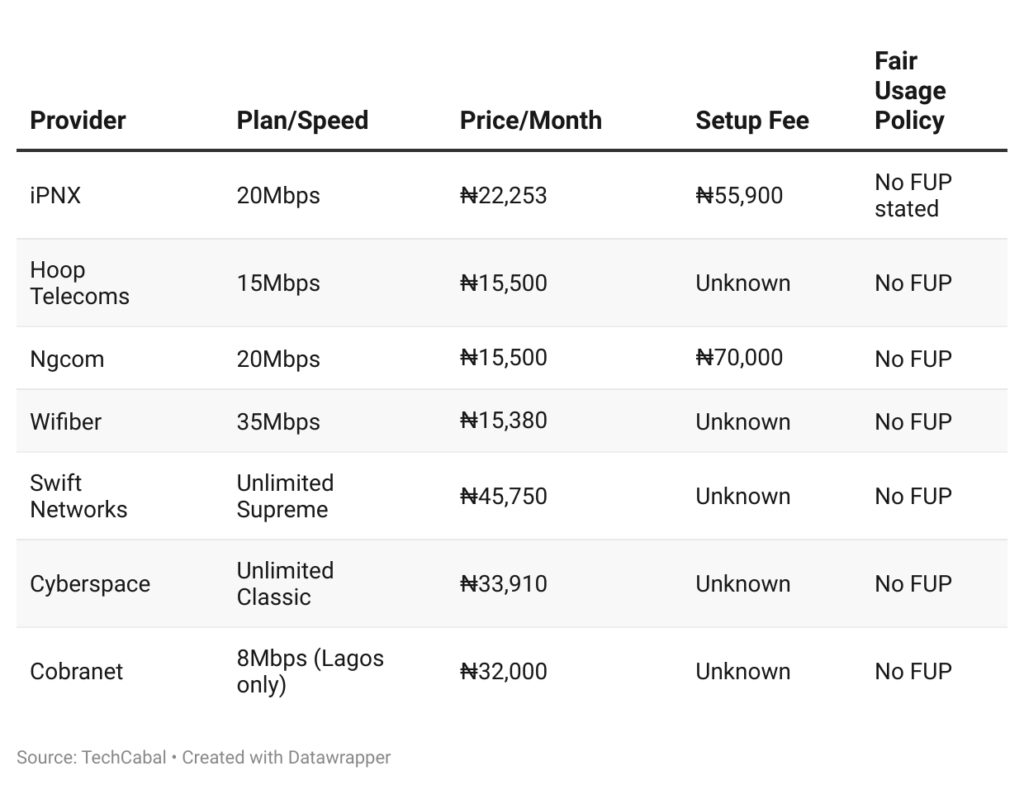Screen dimensions: 1024x785
Task: Click the Provider column header
Action: click(78, 121)
